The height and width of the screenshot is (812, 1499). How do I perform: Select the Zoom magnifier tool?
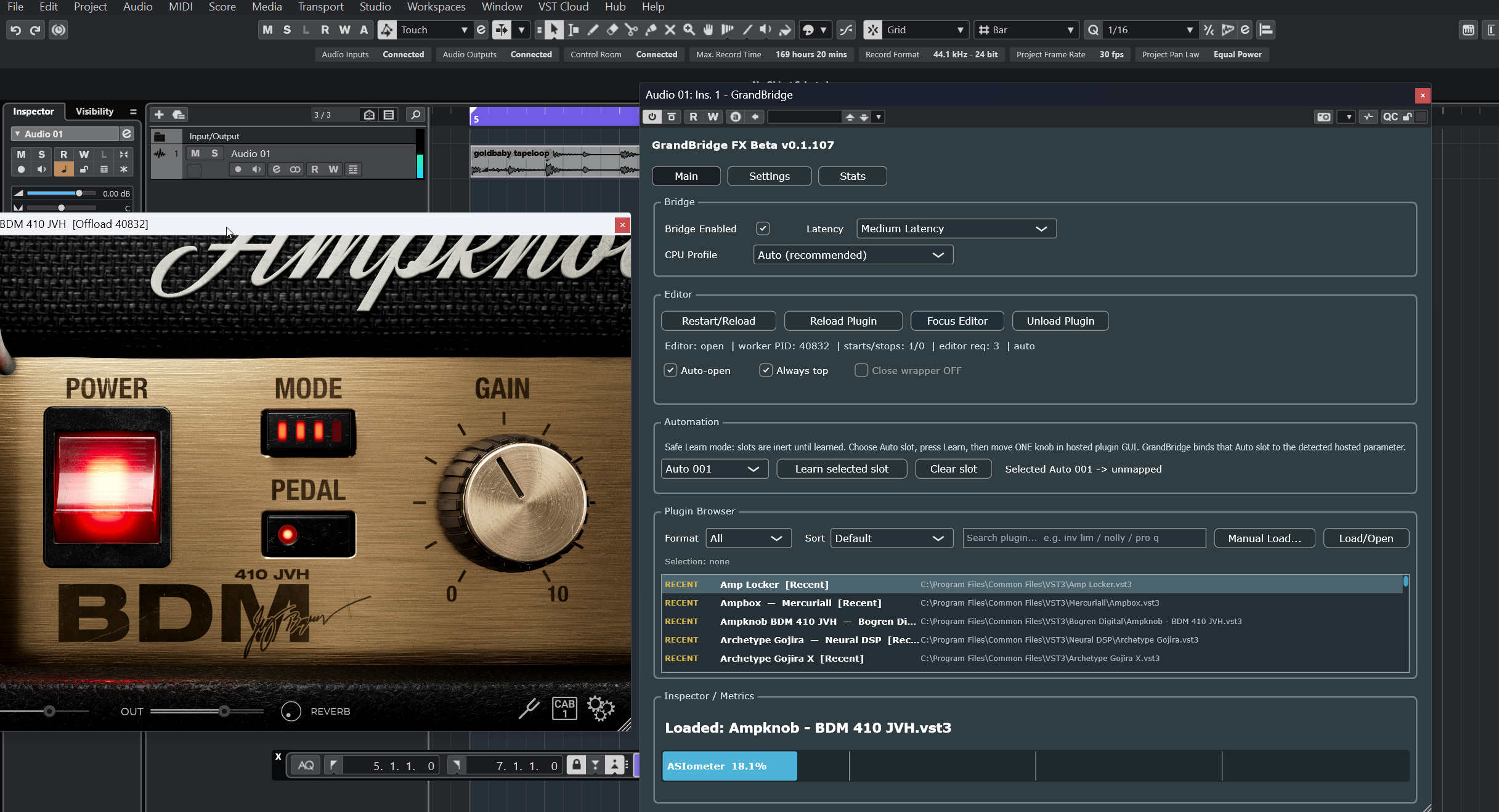(x=689, y=30)
